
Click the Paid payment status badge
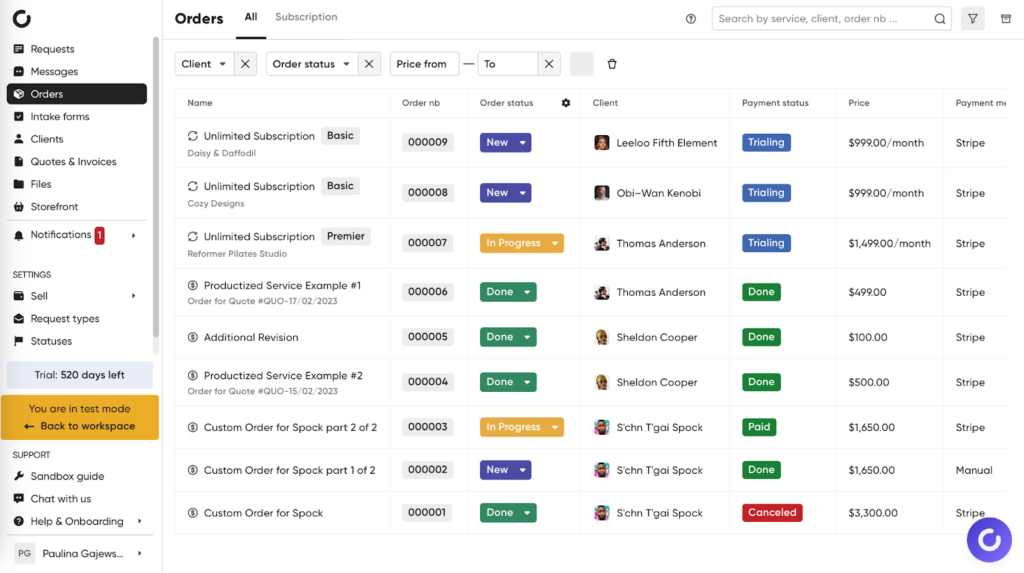759,427
